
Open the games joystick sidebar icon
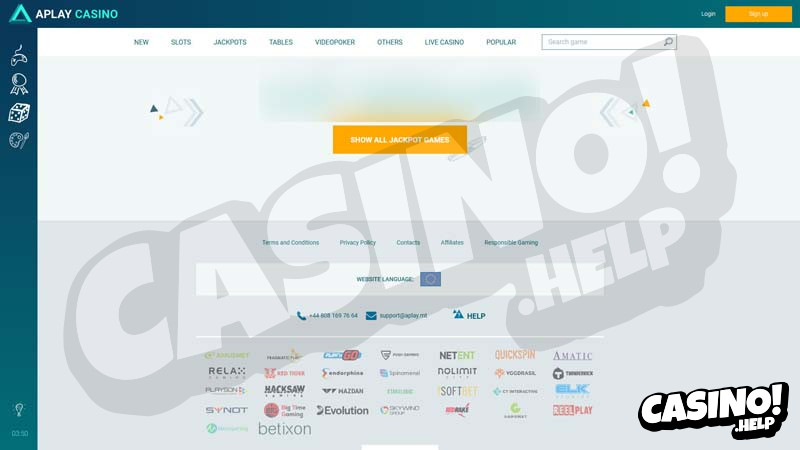19,55
